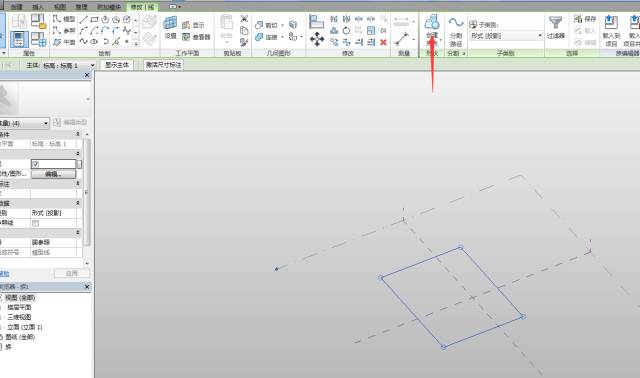Toggle the checked Visible property checkbox
The height and width of the screenshot is (378, 640).
(36, 164)
